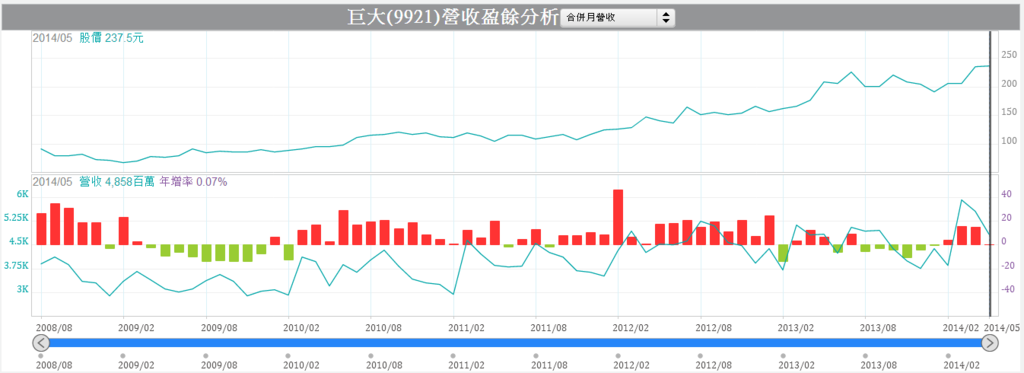Click the -40 growth-rate axis label
1024x373 pixels.
point(1008,289)
